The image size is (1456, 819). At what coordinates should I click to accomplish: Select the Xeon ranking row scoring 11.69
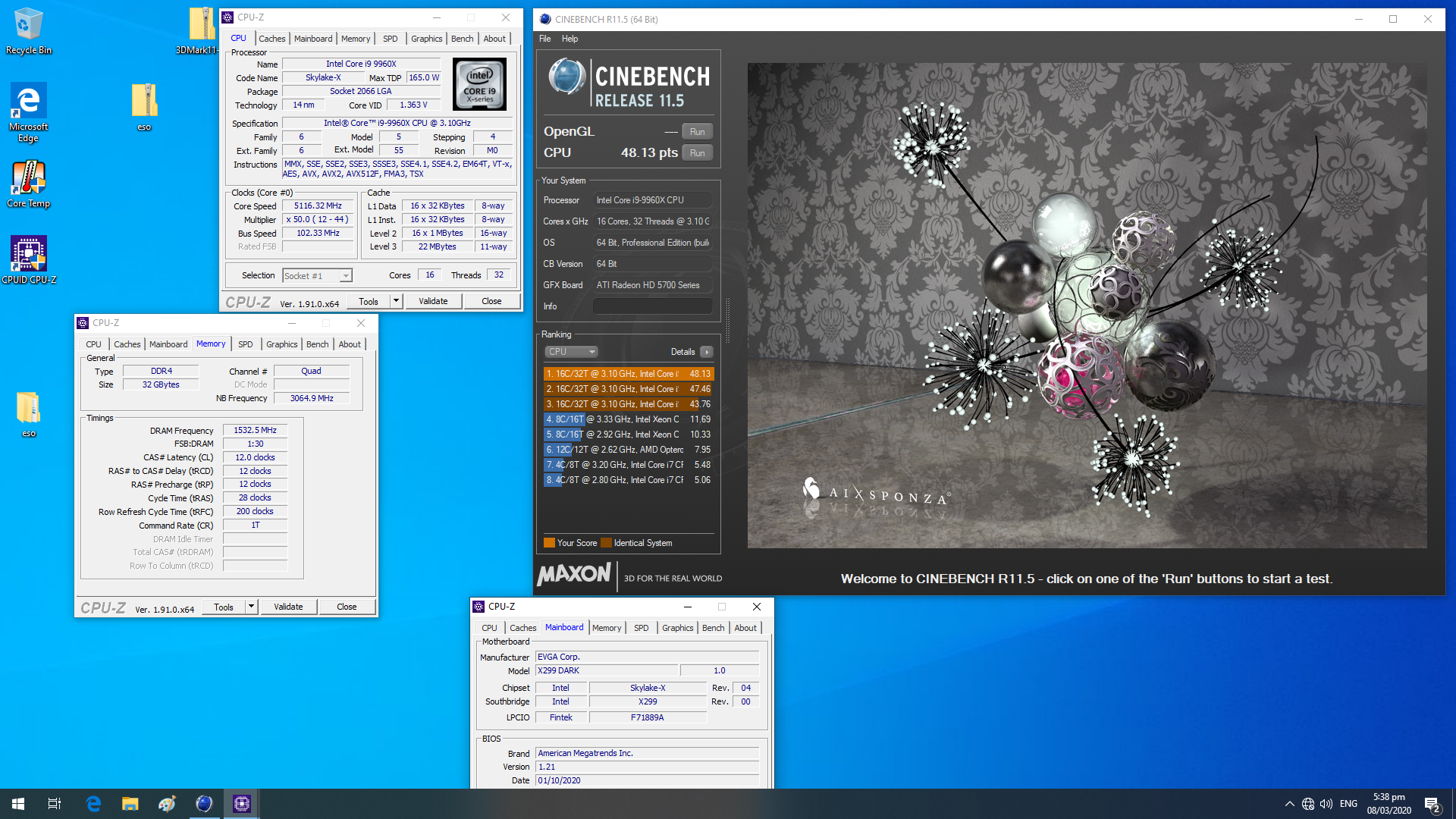pyautogui.click(x=629, y=419)
